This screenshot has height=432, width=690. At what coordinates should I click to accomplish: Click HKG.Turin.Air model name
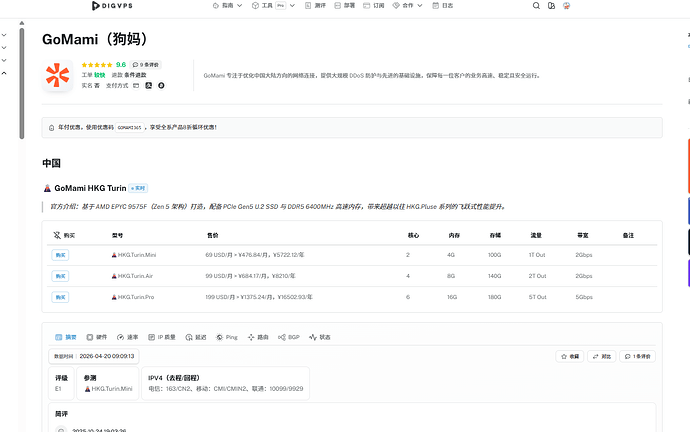[132, 276]
